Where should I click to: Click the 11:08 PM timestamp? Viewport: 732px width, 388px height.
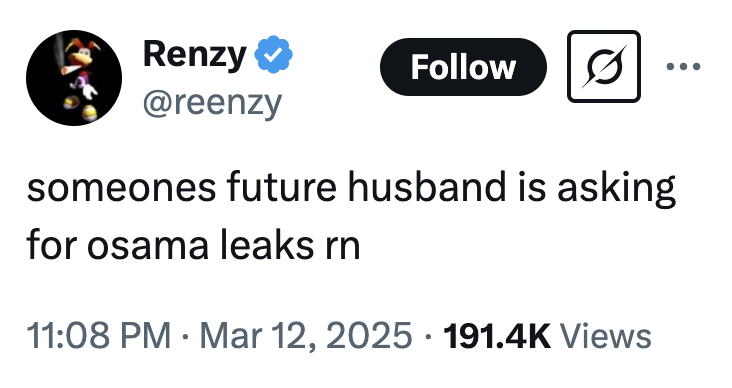(99, 336)
